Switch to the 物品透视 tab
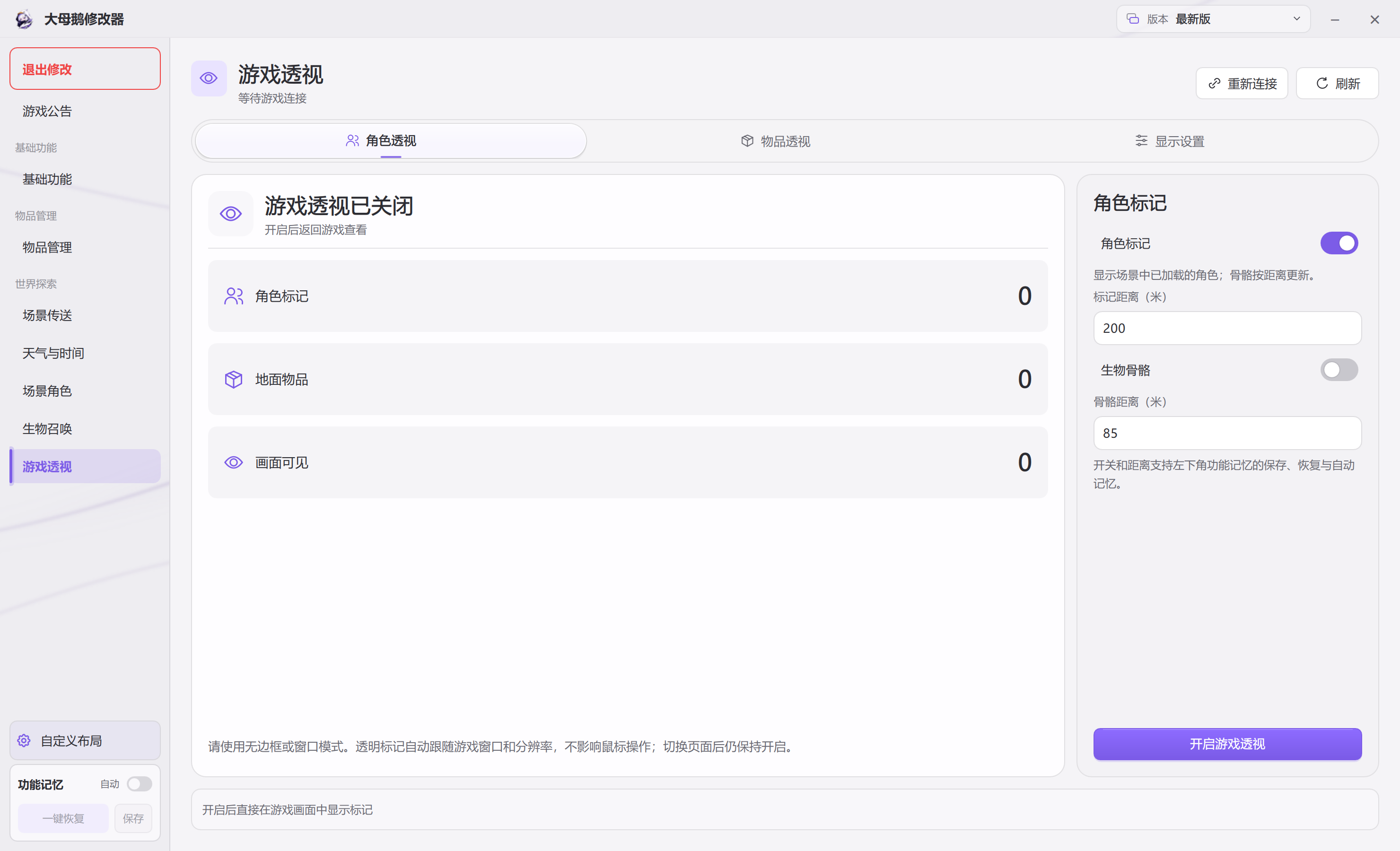The height and width of the screenshot is (851, 1400). [x=776, y=141]
